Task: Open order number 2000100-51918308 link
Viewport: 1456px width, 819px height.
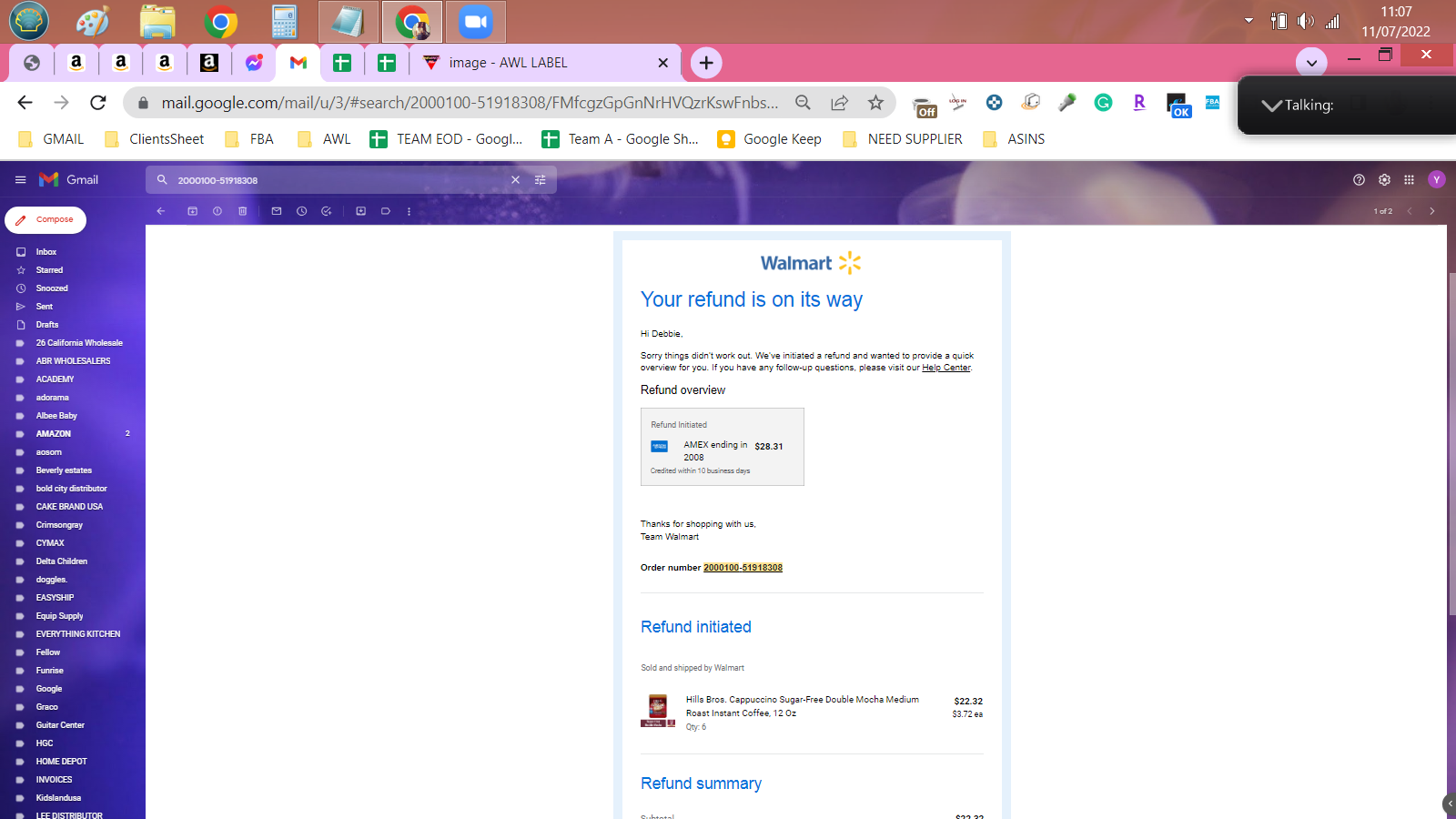Action: [743, 568]
